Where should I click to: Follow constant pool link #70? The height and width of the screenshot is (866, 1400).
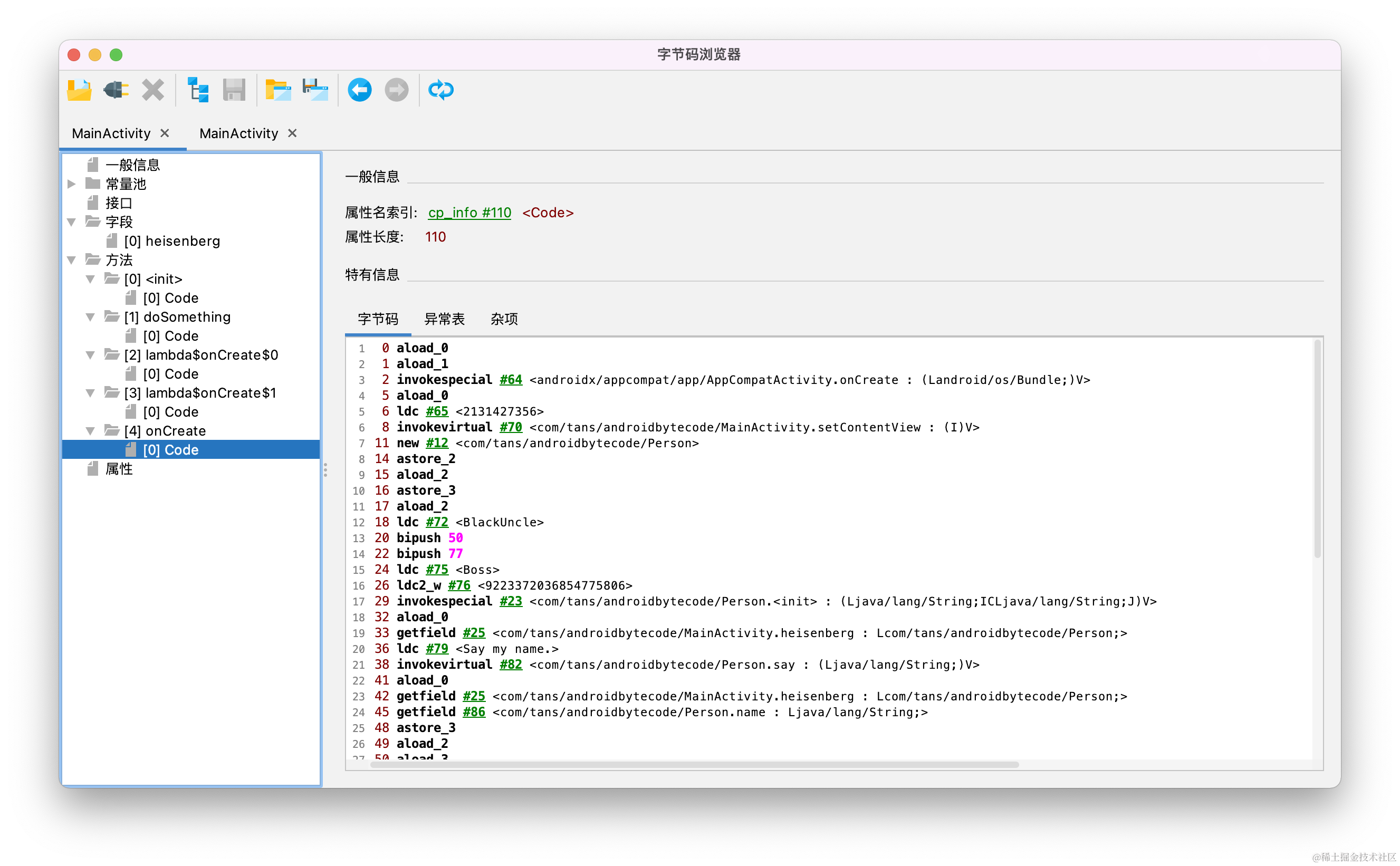(x=511, y=427)
